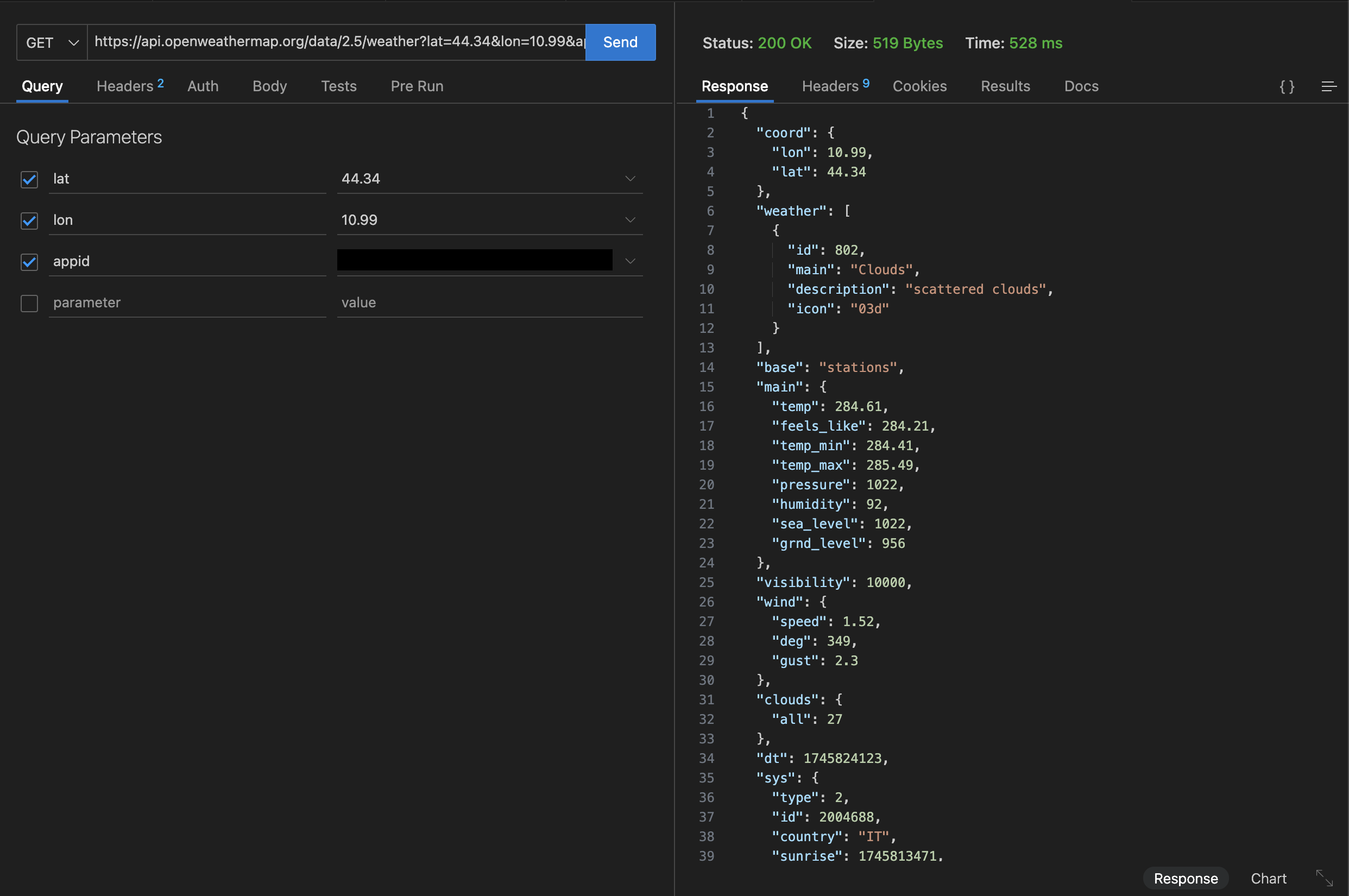Click the request URL field

coord(337,42)
